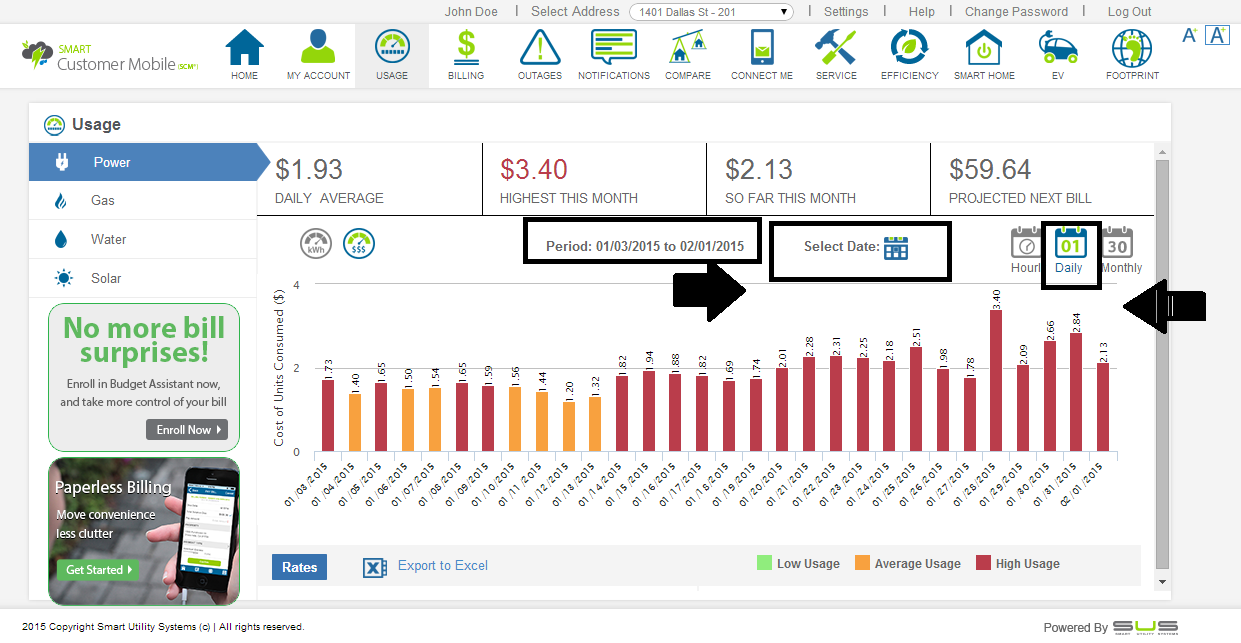This screenshot has height=643, width=1241.
Task: Open the Footprint icon
Action: pos(1132,48)
